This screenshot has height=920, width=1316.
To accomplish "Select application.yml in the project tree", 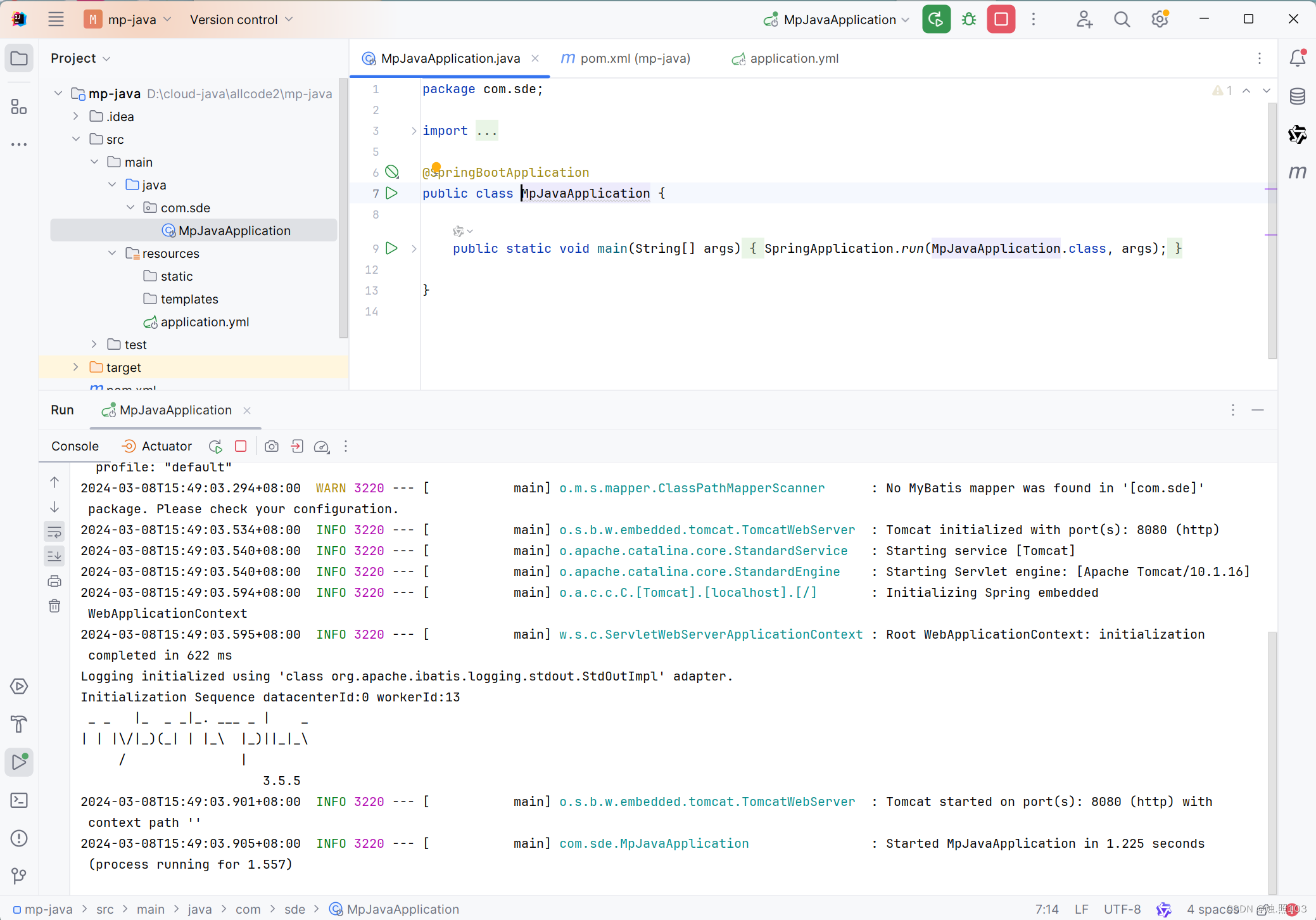I will tap(204, 322).
